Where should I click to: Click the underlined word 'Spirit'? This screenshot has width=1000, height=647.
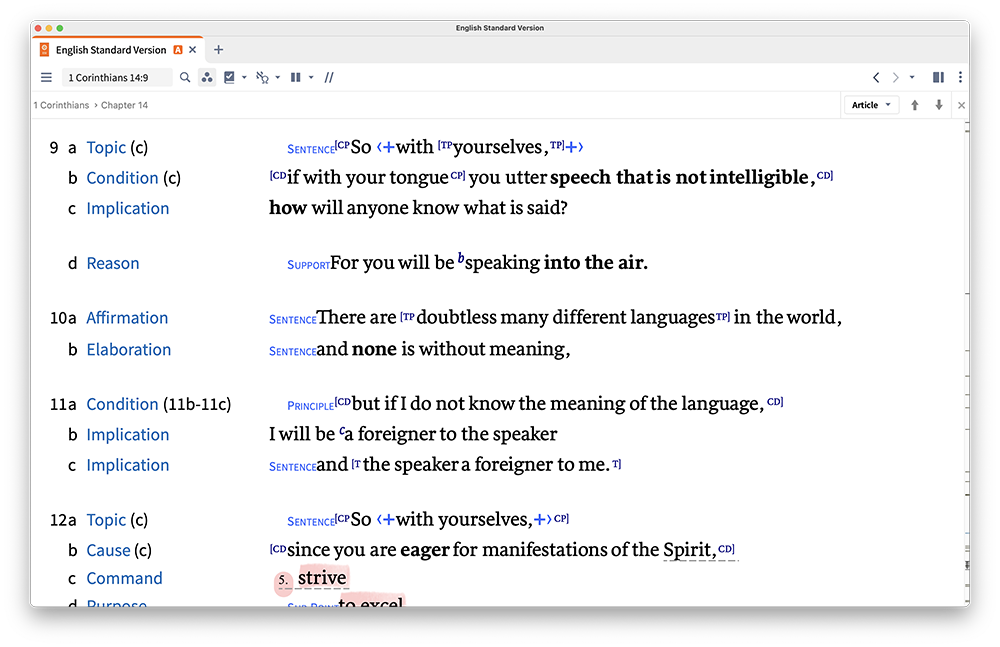click(687, 550)
